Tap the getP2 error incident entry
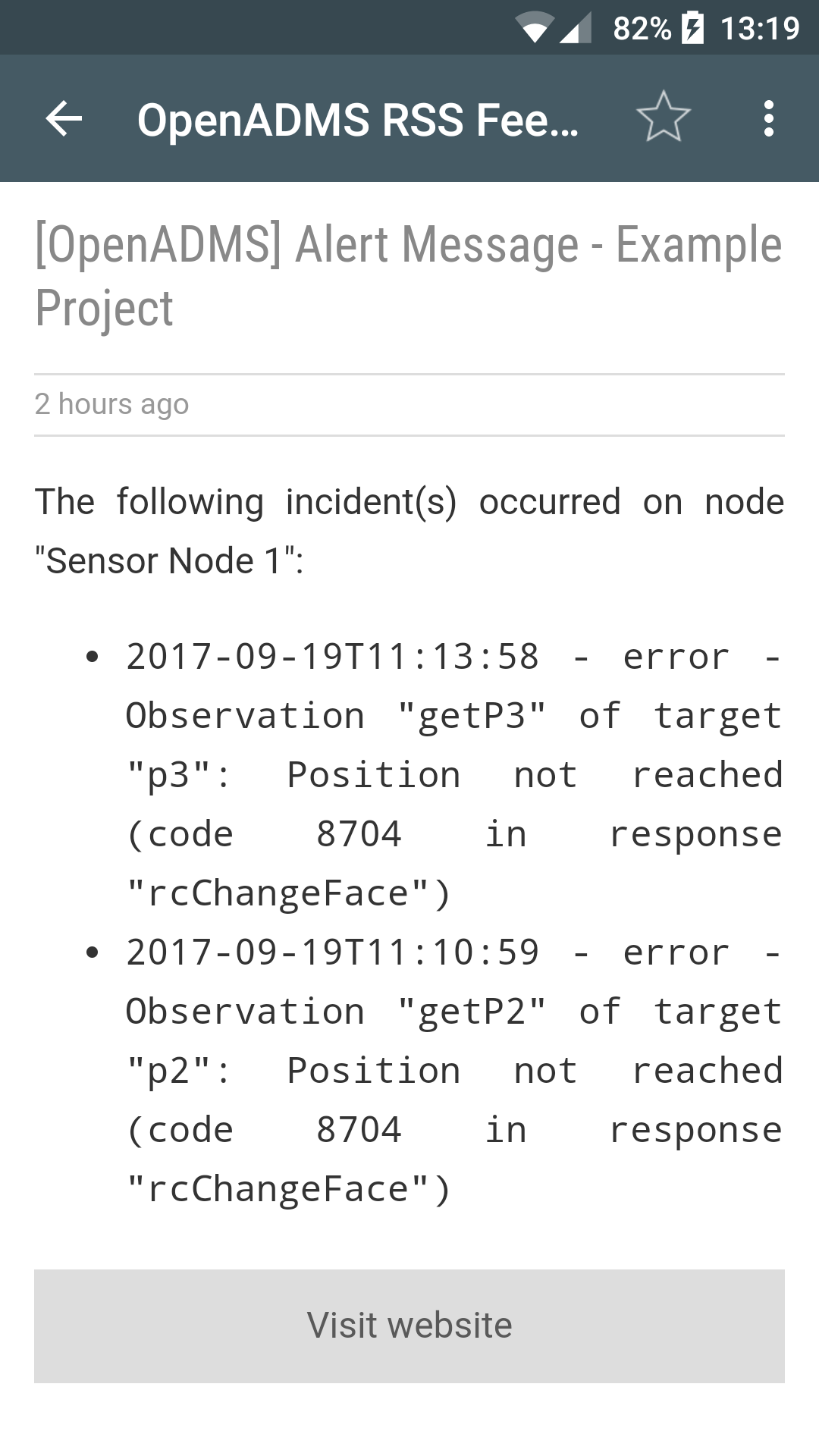Screen dimensions: 819x1456 pos(454,1071)
